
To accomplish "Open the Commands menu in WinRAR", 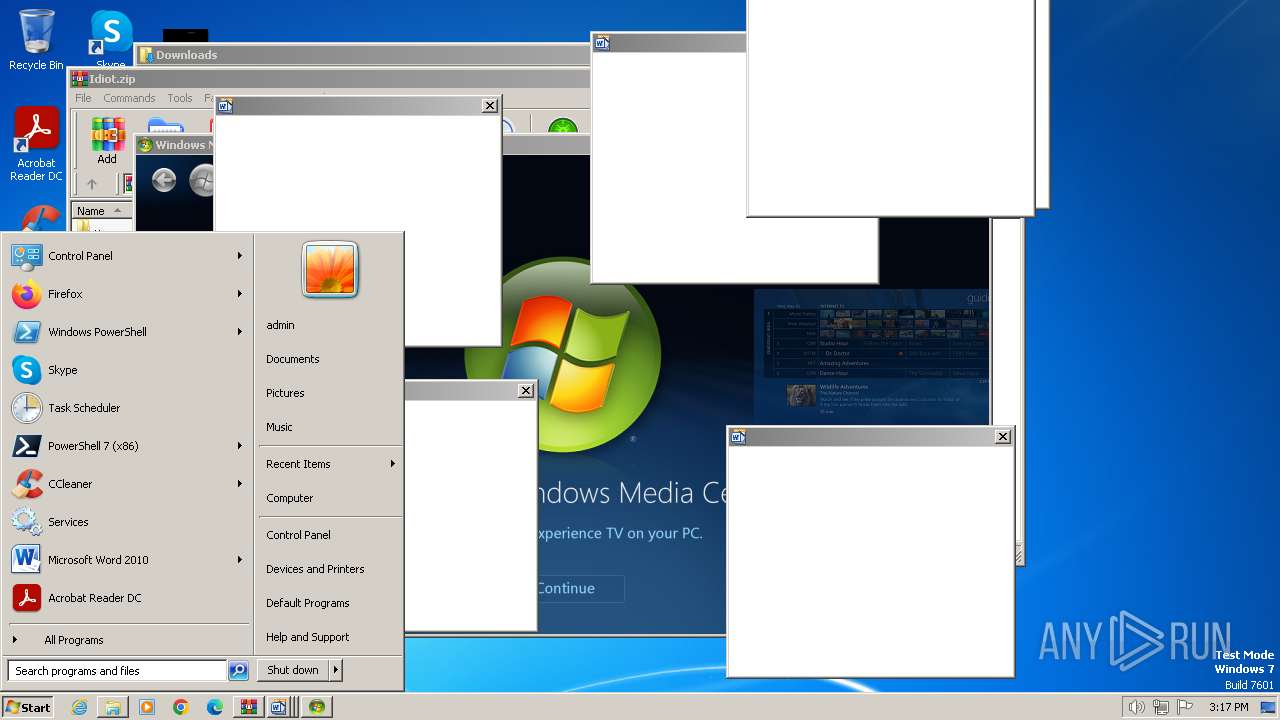I will tap(129, 98).
